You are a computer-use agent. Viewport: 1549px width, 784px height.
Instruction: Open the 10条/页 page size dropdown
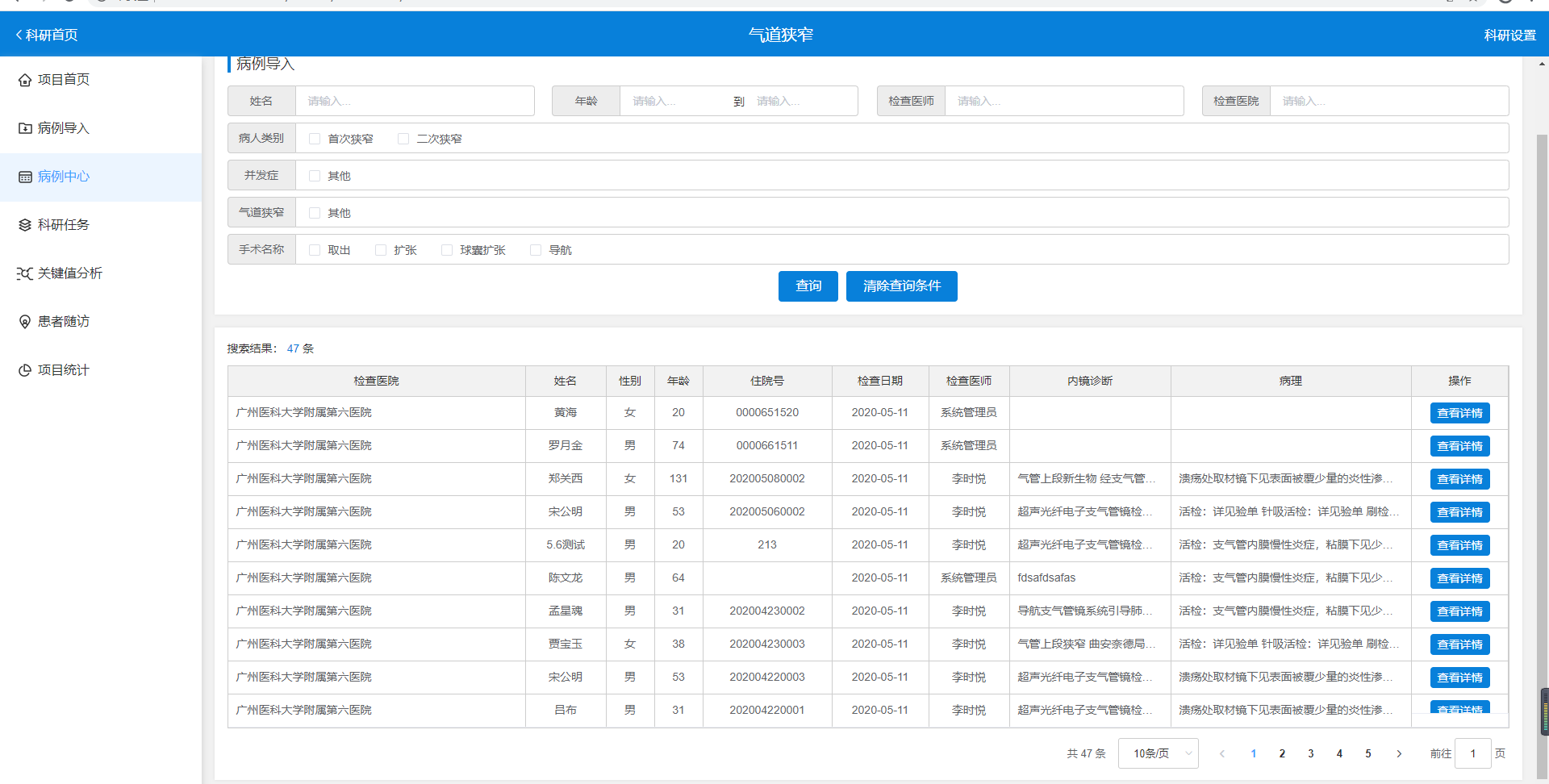(1158, 753)
